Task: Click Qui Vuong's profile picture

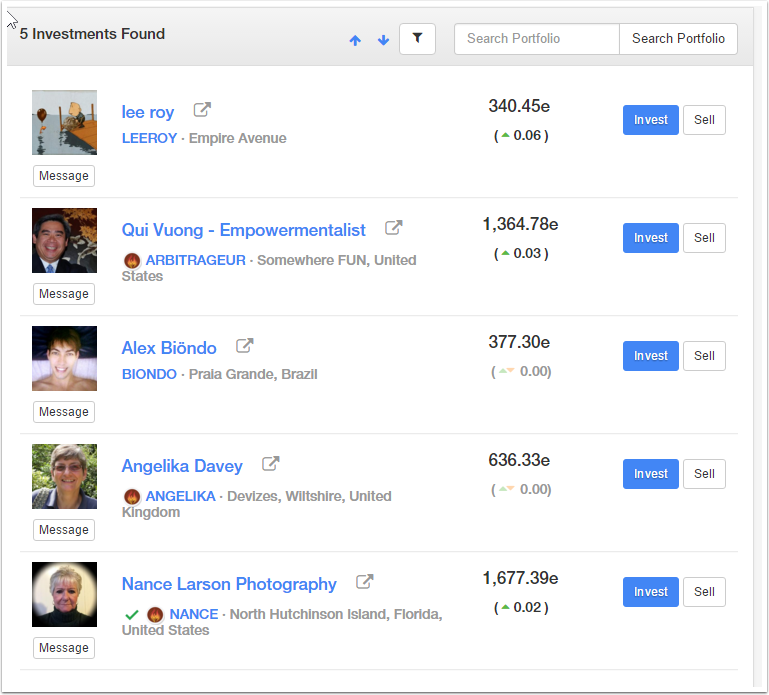Action: click(x=64, y=240)
